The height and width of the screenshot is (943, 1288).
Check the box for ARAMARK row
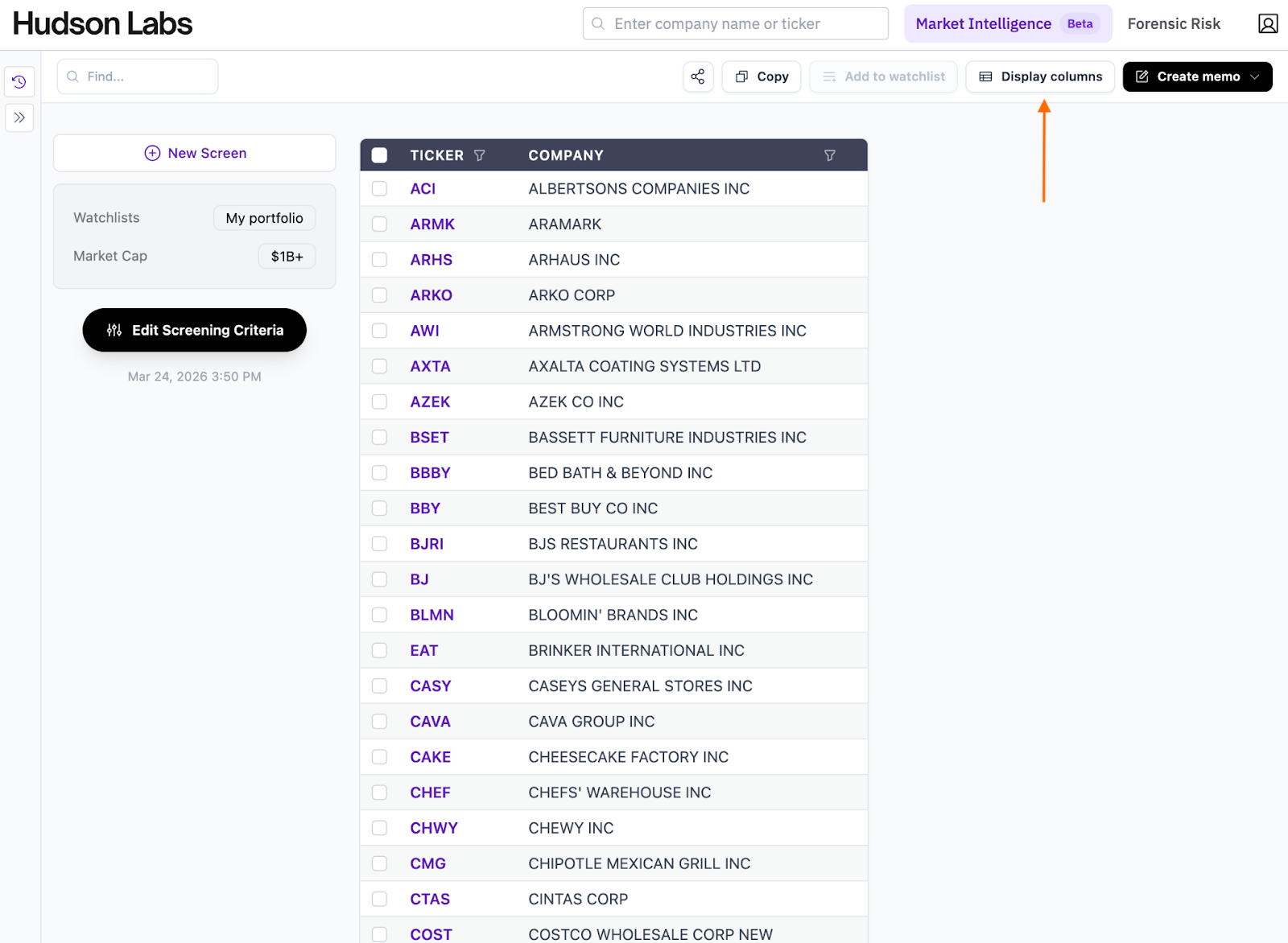pyautogui.click(x=379, y=224)
